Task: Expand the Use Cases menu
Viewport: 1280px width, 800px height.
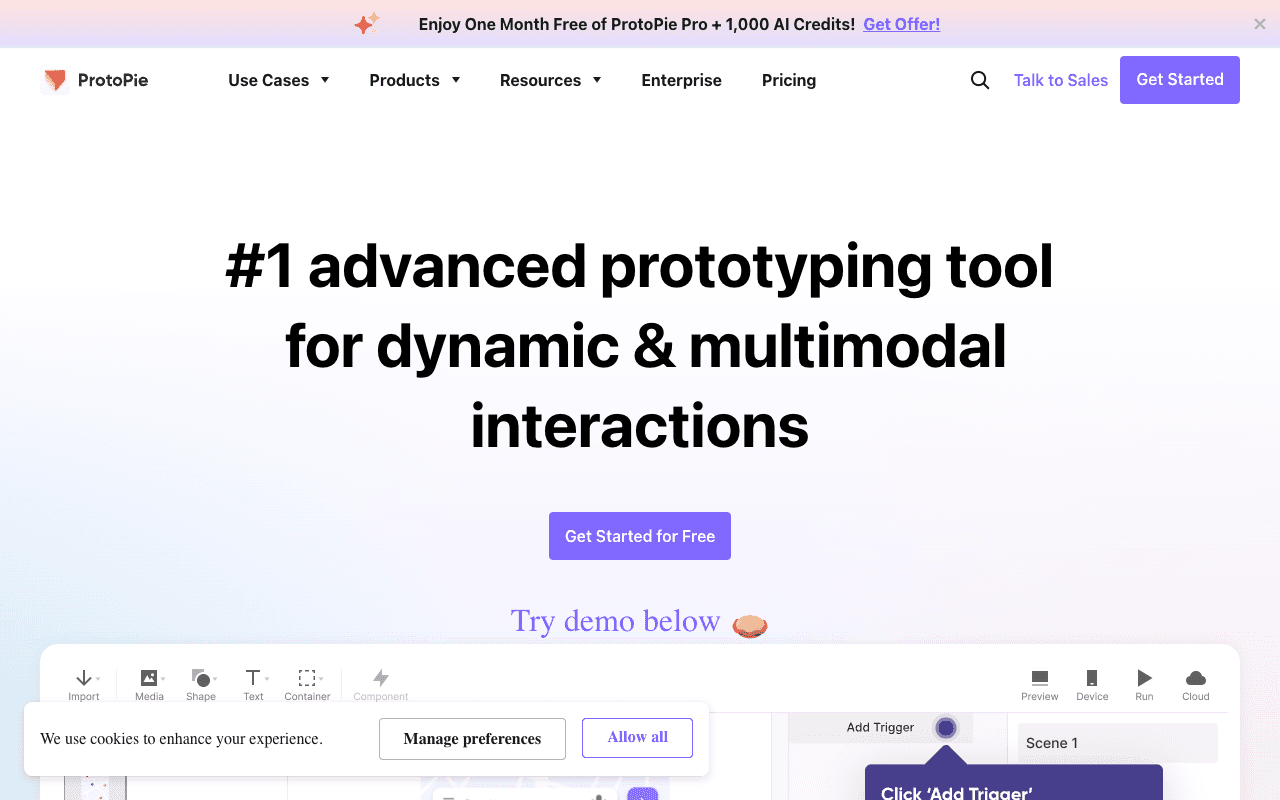Action: point(279,80)
